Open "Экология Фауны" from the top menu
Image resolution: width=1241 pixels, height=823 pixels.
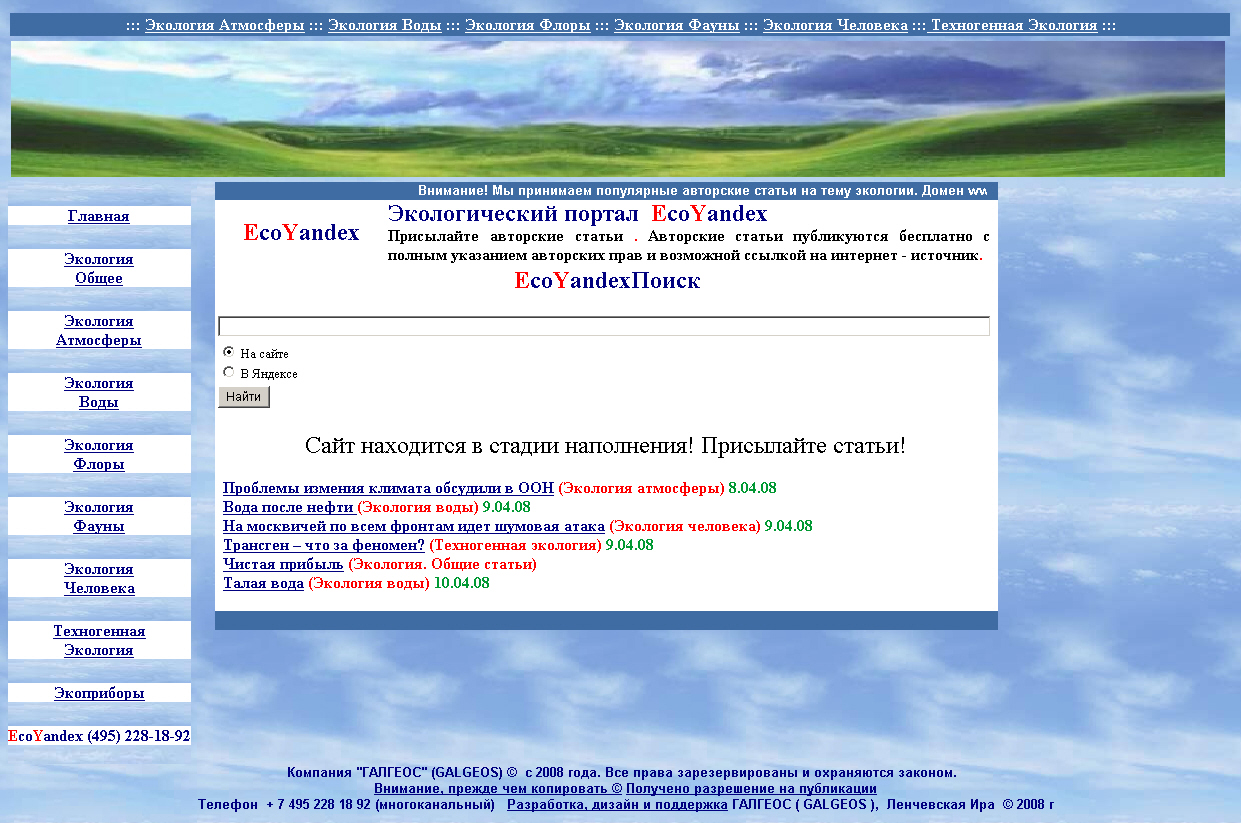click(x=676, y=25)
